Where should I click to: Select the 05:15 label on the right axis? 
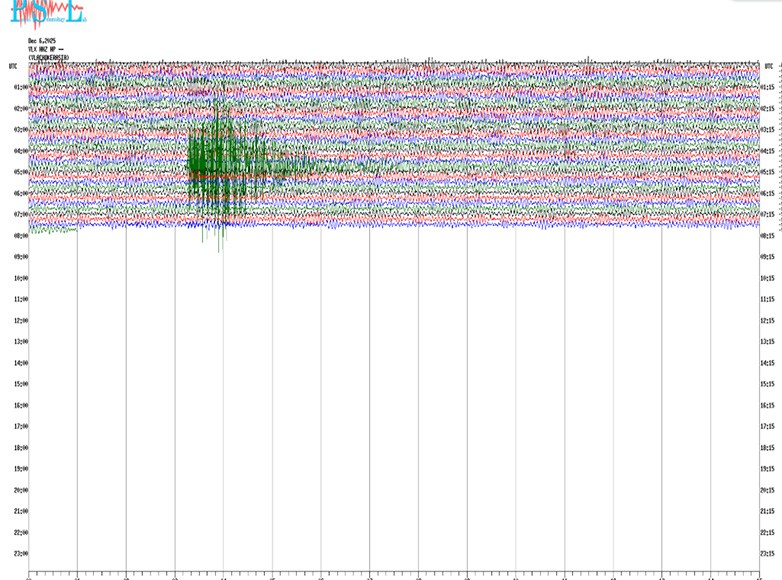coord(767,172)
